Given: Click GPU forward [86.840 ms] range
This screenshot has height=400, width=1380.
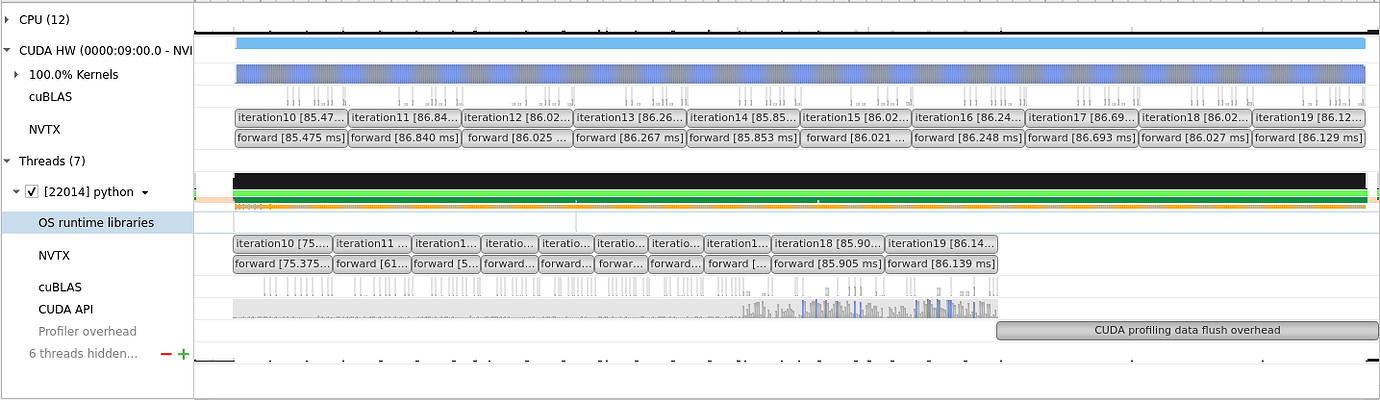Looking at the screenshot, I should (x=403, y=138).
